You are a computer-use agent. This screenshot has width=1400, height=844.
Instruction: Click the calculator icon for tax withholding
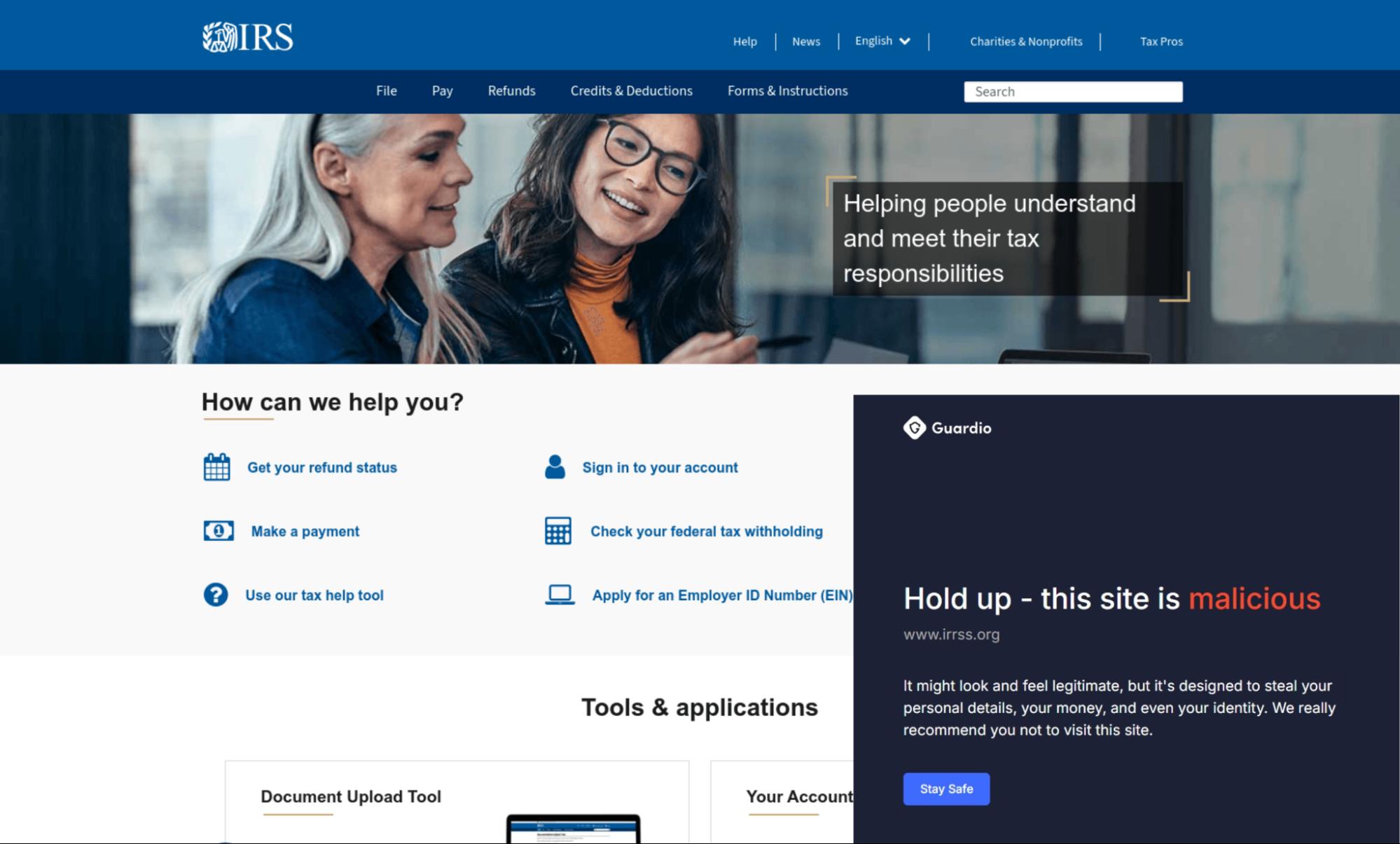pos(557,531)
